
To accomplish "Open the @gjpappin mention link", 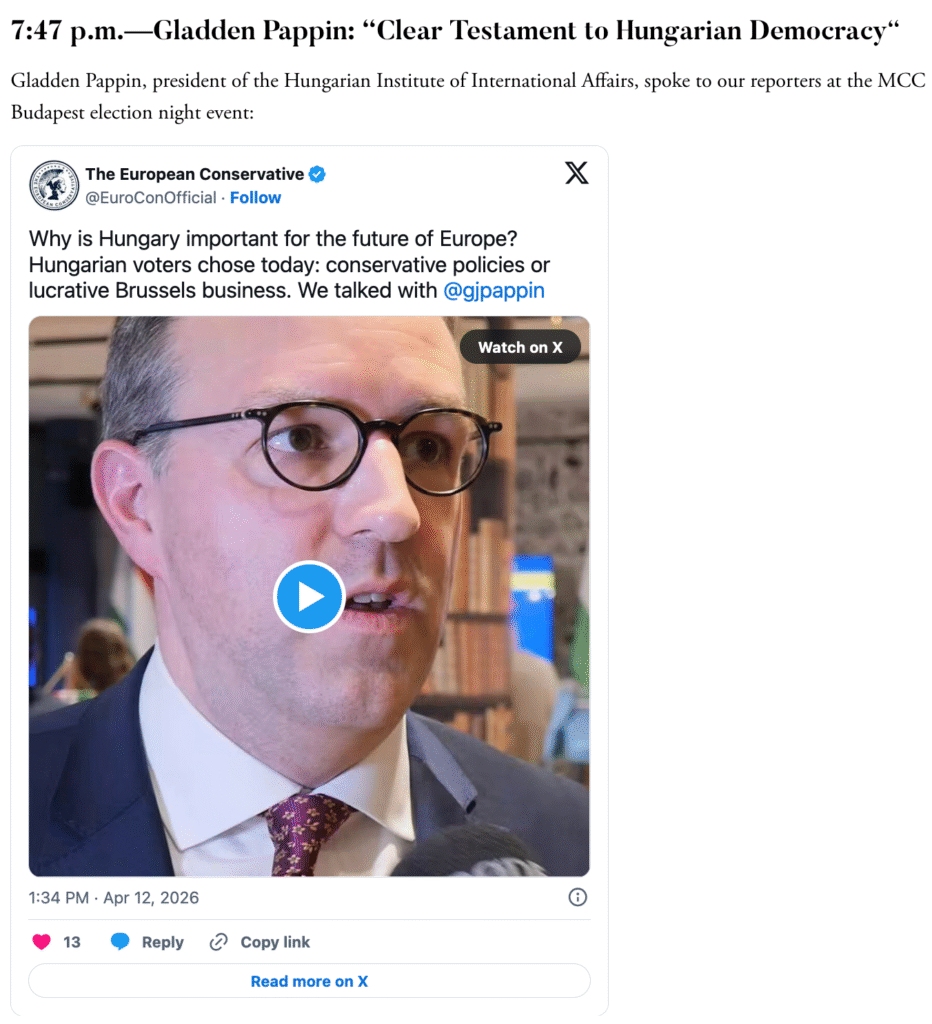I will tap(494, 291).
